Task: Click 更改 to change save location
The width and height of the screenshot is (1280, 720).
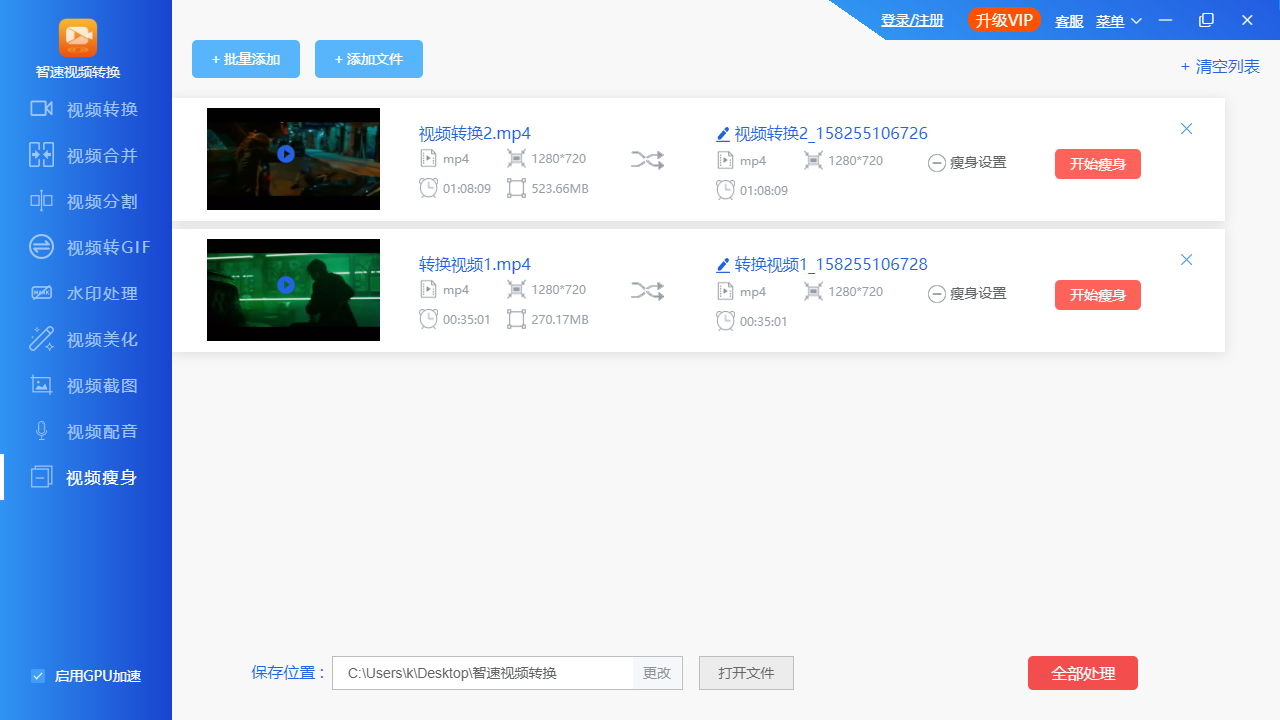Action: coord(657,673)
